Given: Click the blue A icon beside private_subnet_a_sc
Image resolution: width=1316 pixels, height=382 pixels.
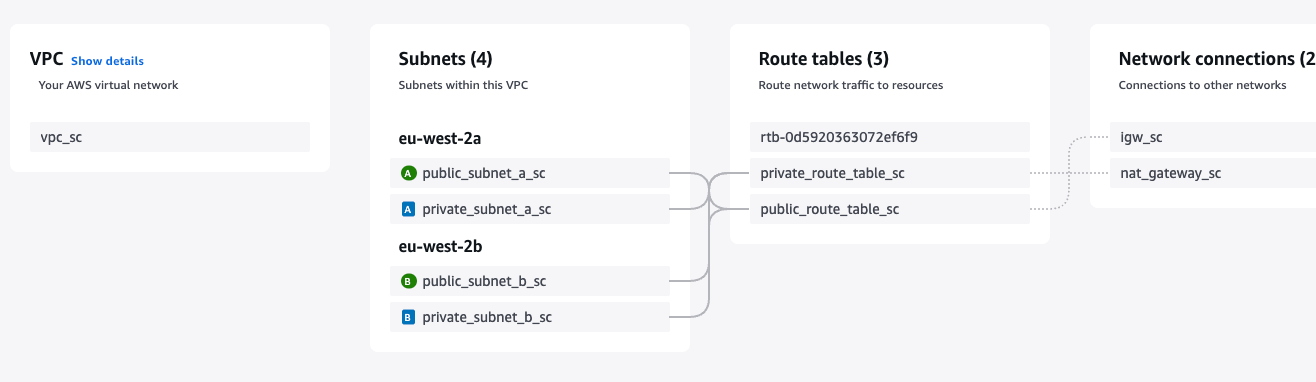Looking at the screenshot, I should pyautogui.click(x=408, y=209).
